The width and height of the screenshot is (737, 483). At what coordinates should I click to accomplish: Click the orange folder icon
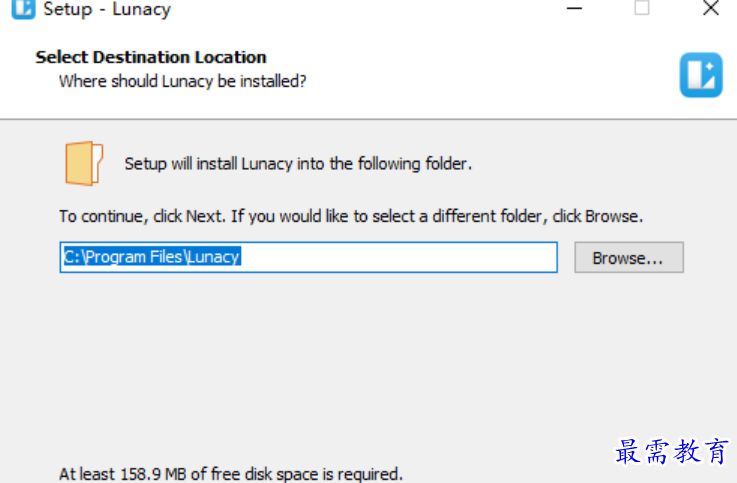84,164
